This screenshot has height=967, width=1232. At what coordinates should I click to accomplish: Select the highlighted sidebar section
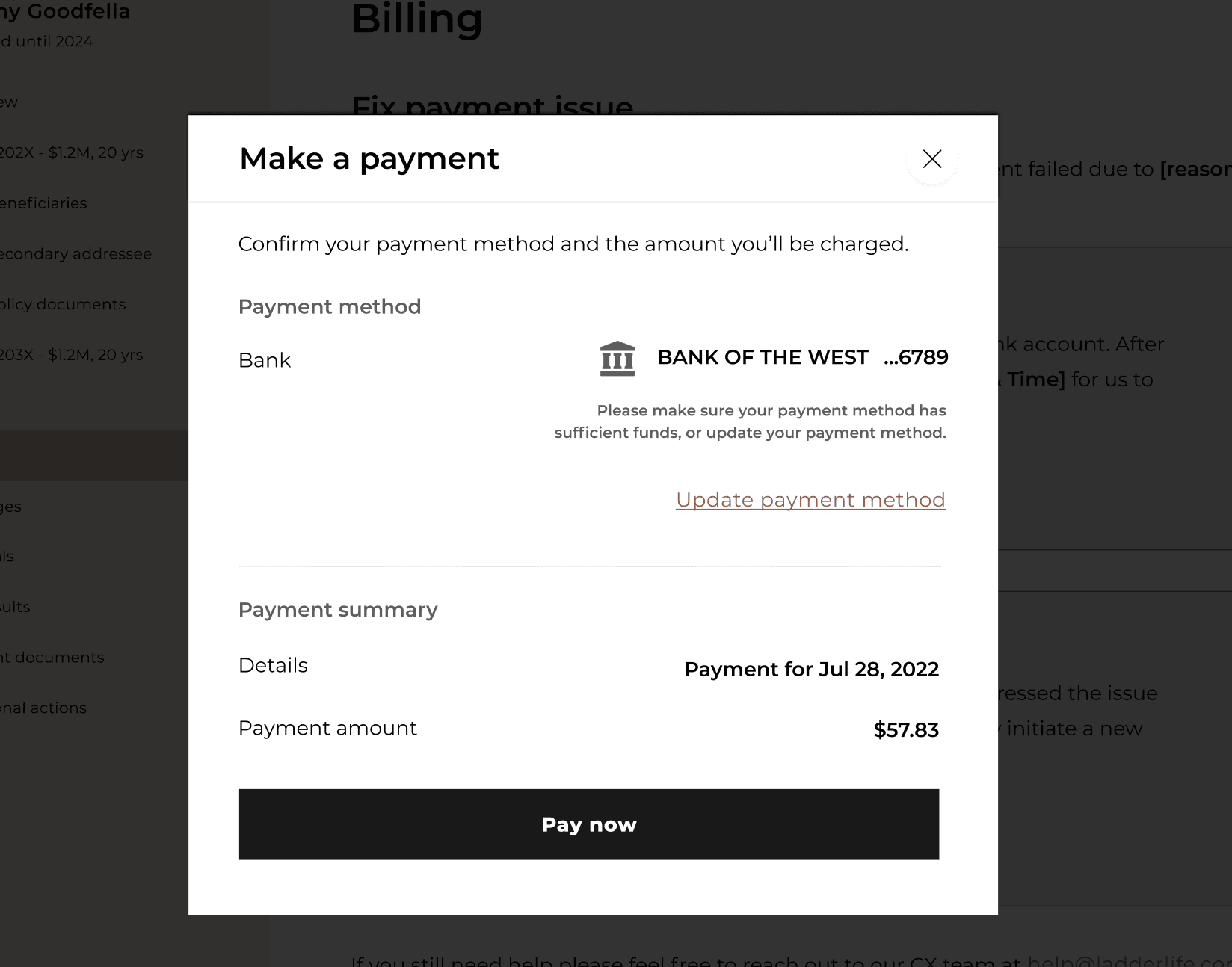click(93, 454)
